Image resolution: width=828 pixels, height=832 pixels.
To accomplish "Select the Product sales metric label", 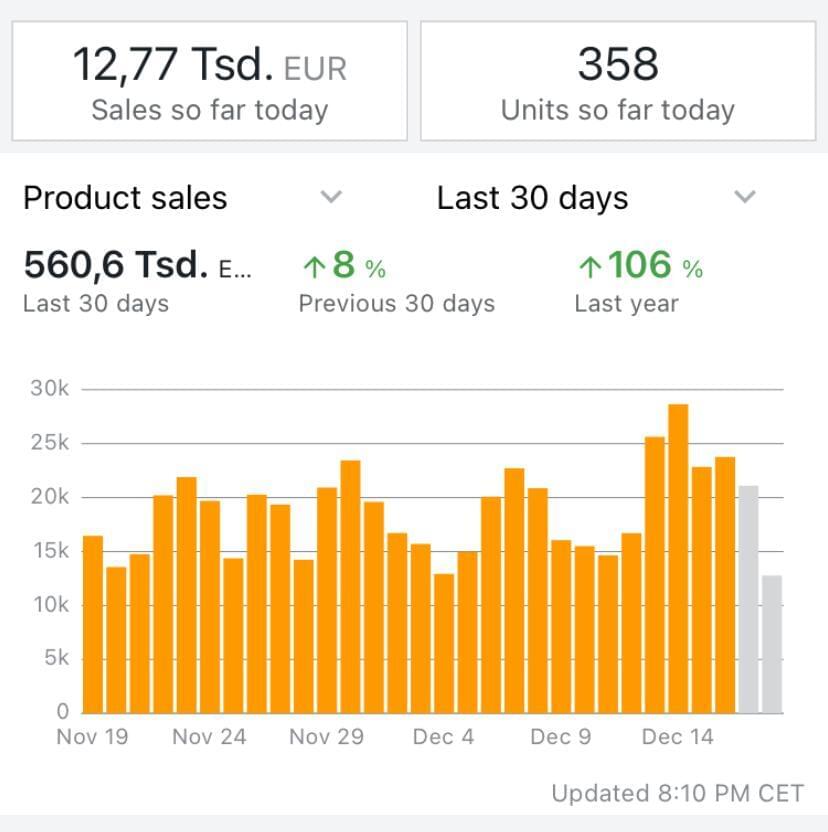I will coord(125,198).
